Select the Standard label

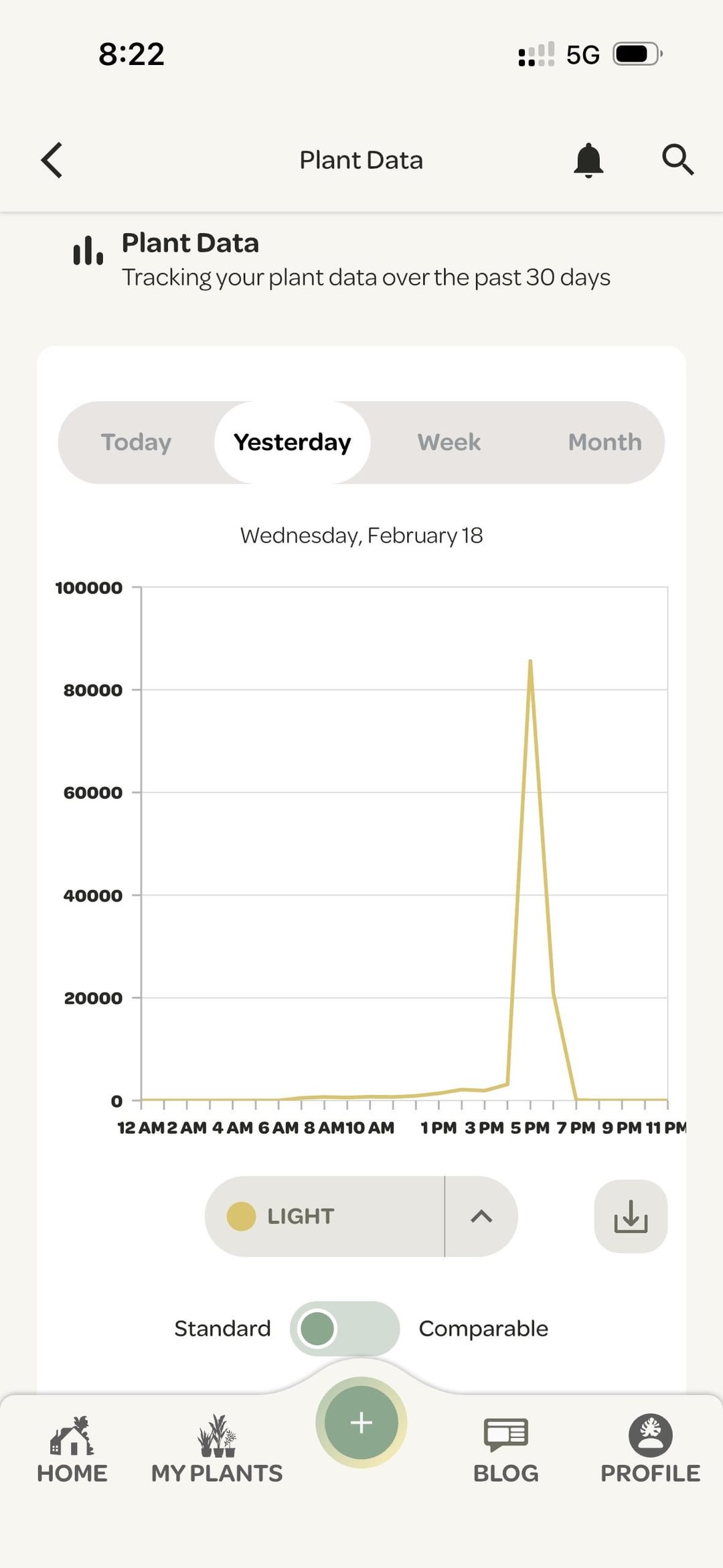pos(222,1328)
